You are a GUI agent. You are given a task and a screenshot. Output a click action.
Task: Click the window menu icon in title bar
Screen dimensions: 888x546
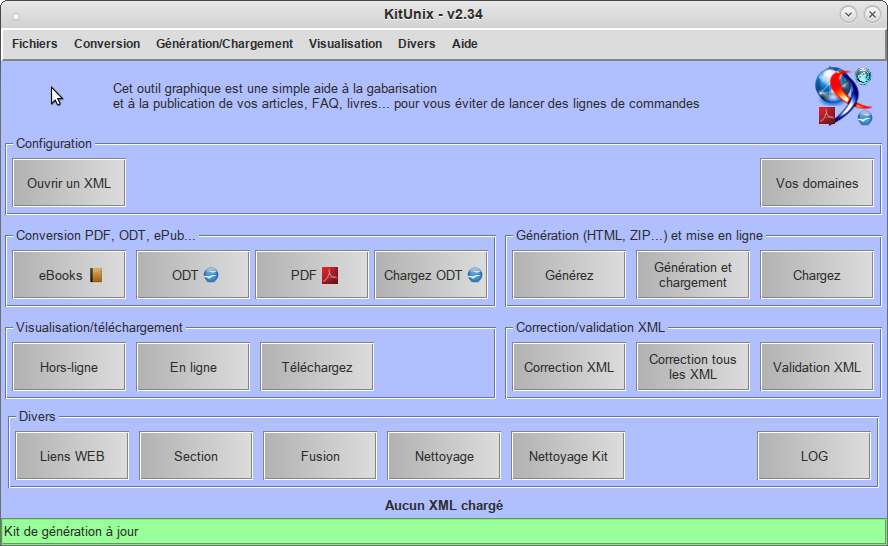(x=14, y=14)
